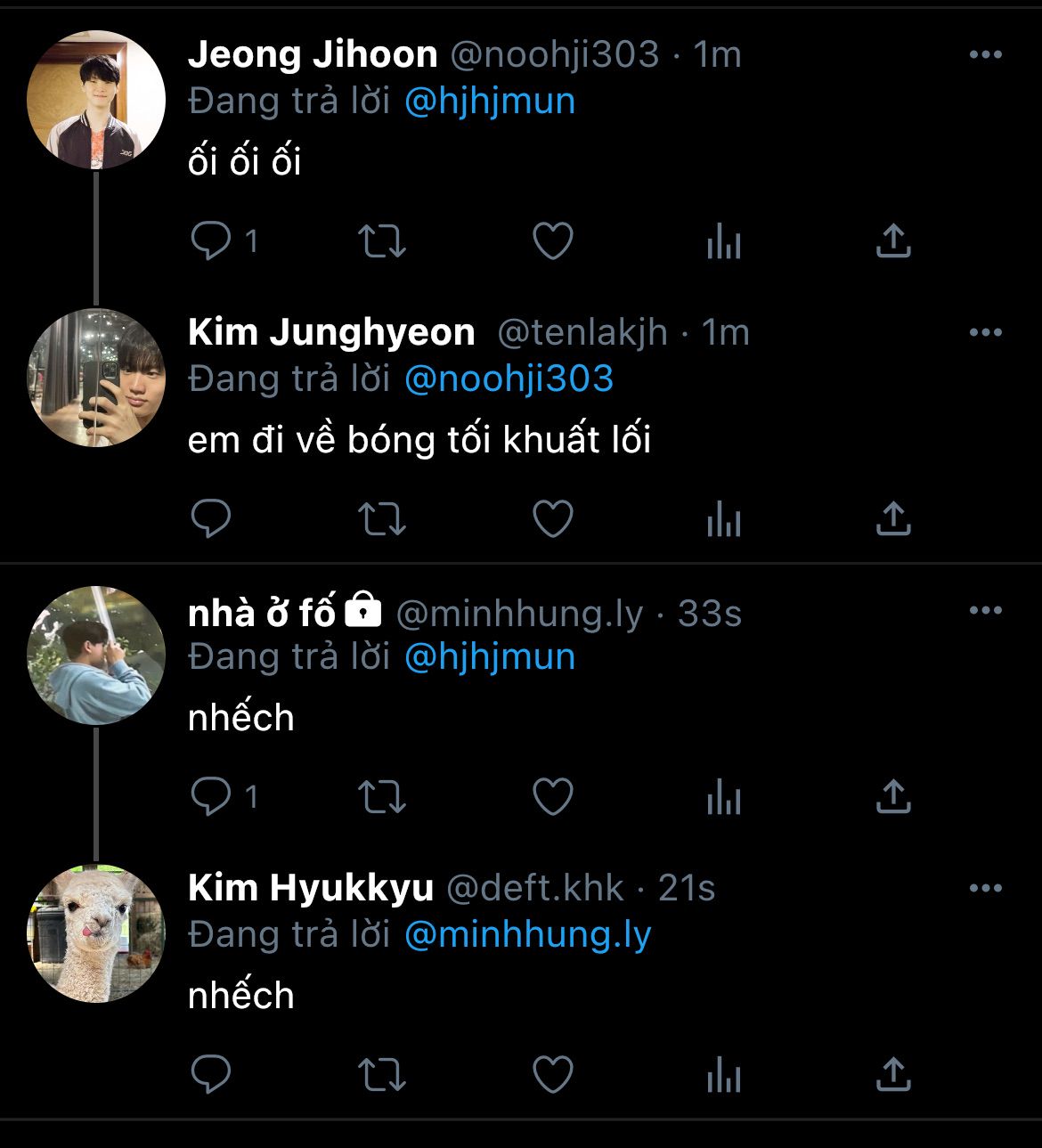Viewport: 1042px width, 1148px height.
Task: Retweet the "nhà ở fố" tweet
Action: point(382,797)
